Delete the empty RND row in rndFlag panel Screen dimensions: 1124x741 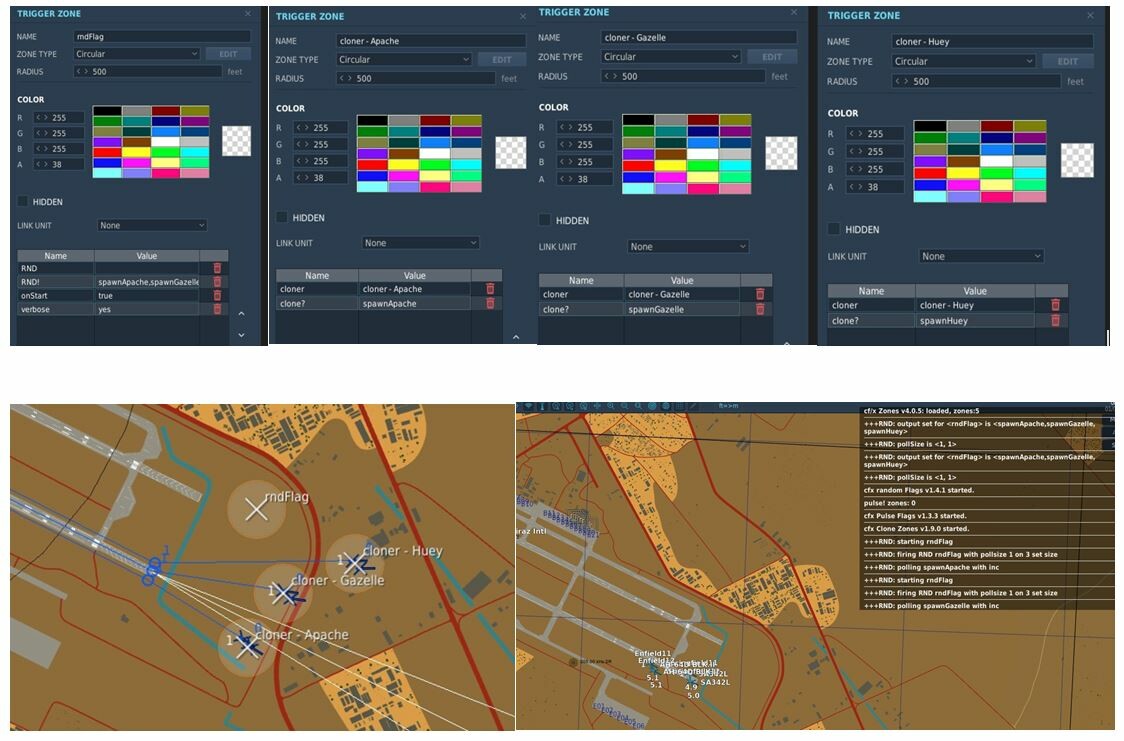(217, 268)
